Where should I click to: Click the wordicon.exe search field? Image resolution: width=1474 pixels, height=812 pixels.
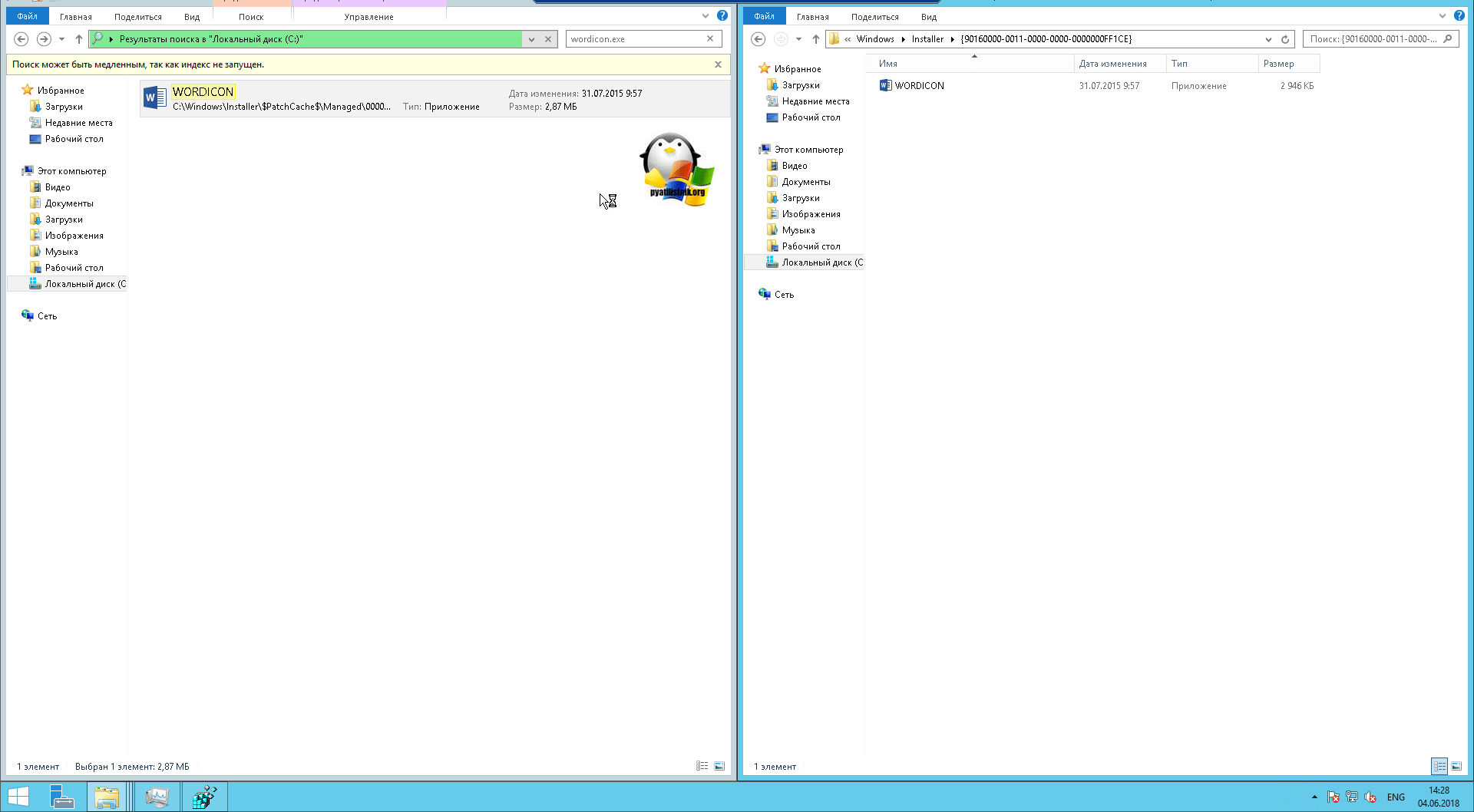636,39
